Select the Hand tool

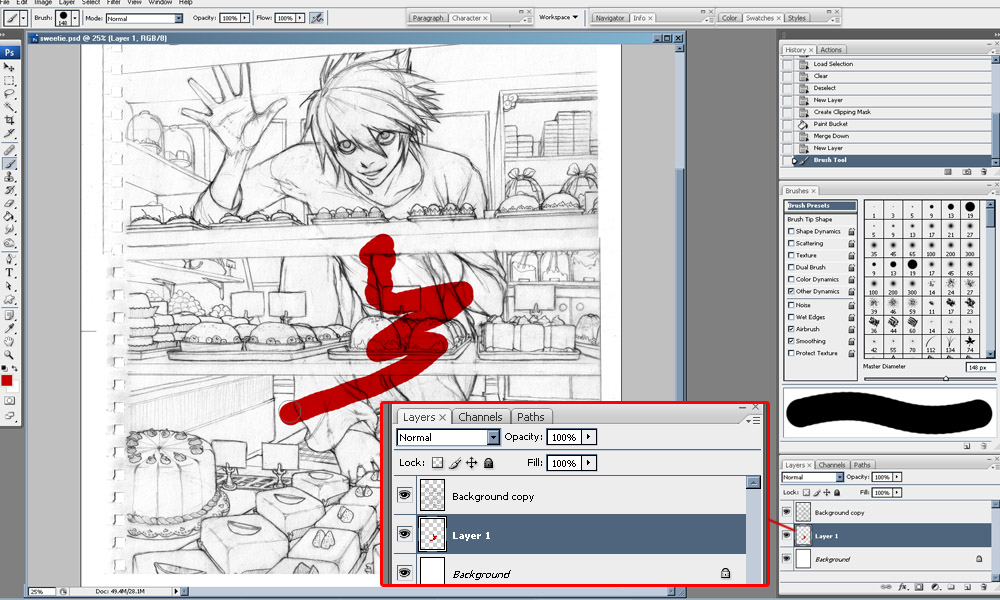pos(9,341)
